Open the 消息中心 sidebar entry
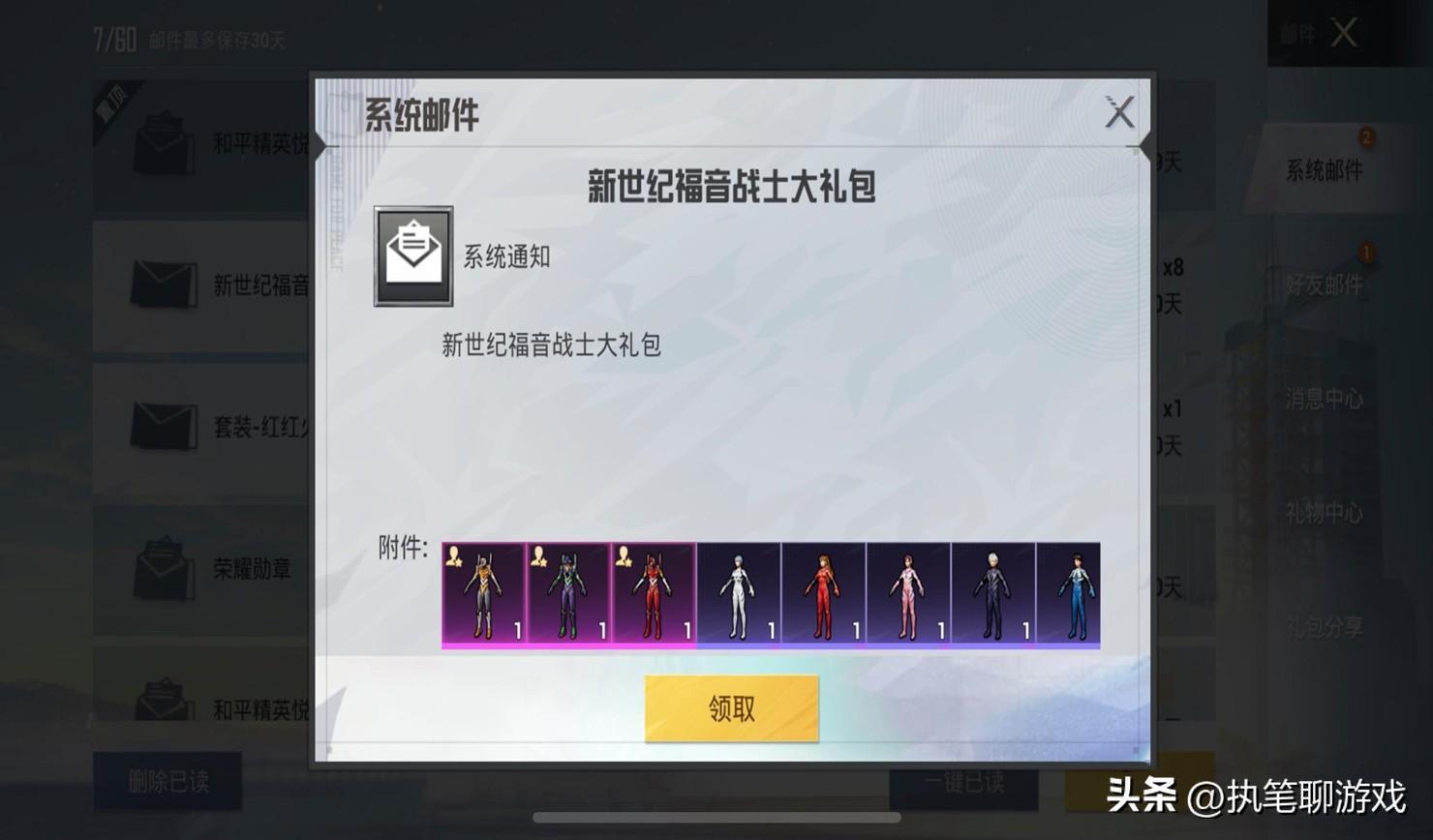1433x840 pixels. [1324, 398]
